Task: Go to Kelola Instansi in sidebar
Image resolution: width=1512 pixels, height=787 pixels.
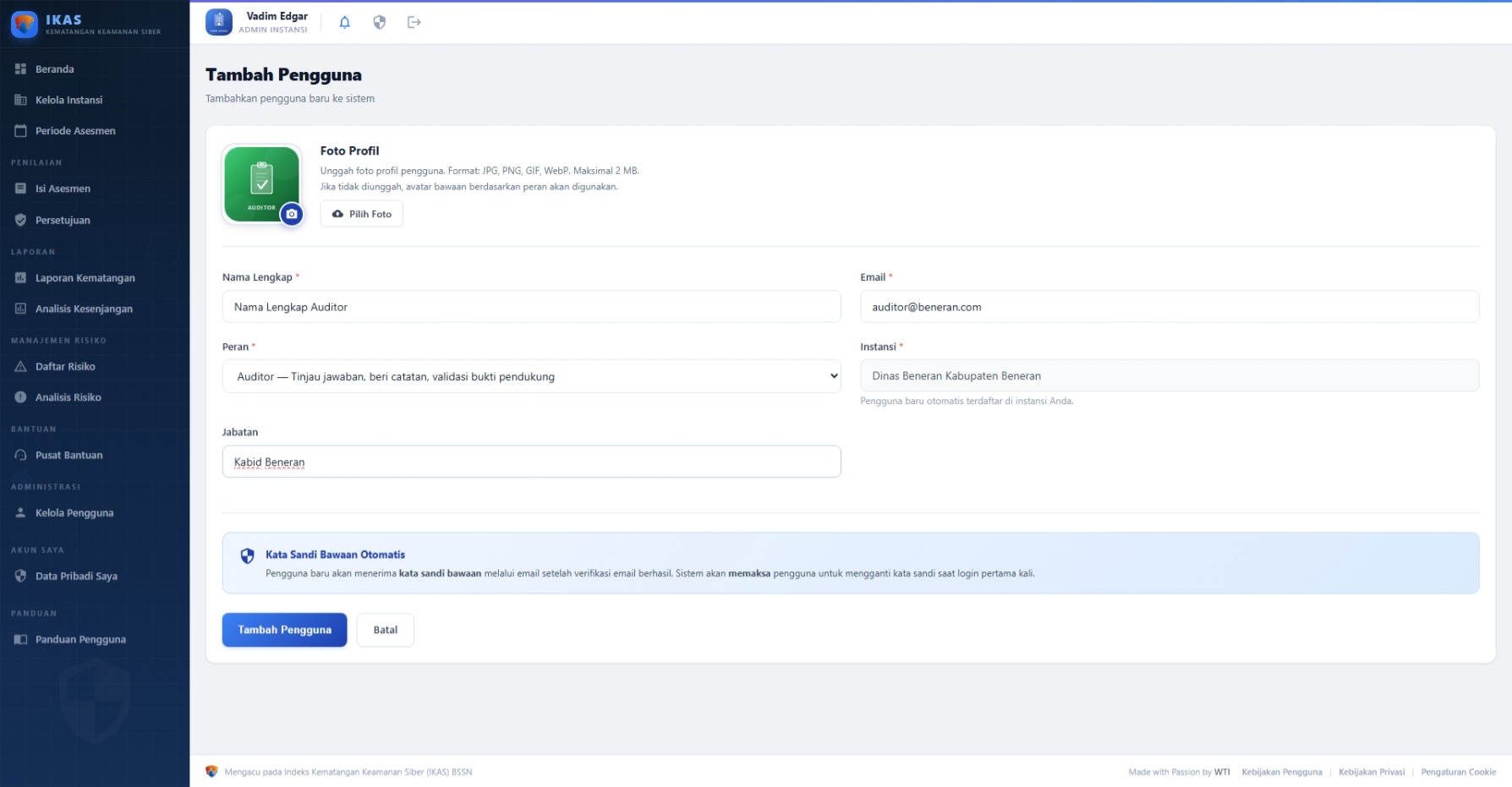Action: [68, 100]
